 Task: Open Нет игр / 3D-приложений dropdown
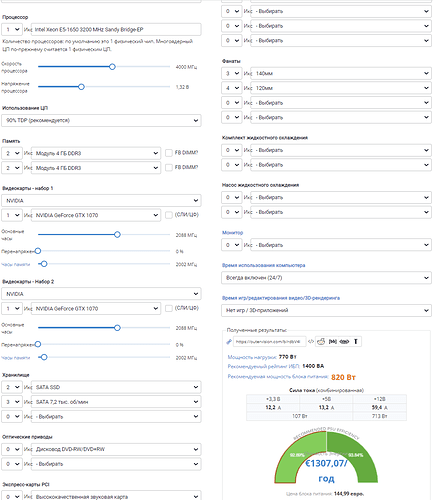[x=326, y=310]
